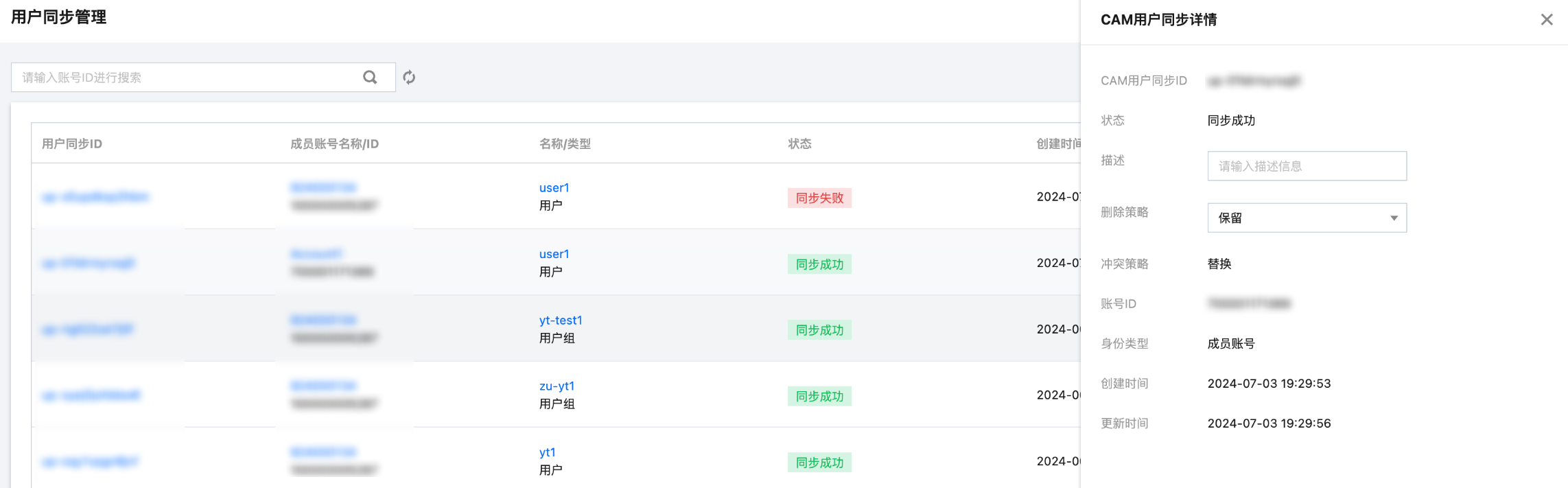Click member account name in zu-yt1 row
The image size is (1568, 488).
click(x=323, y=386)
